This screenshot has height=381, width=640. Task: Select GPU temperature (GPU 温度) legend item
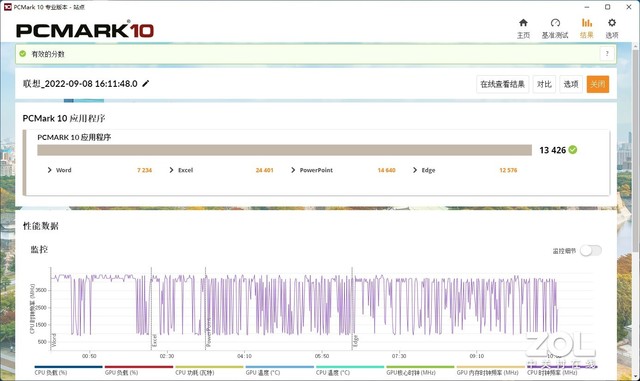pos(279,370)
